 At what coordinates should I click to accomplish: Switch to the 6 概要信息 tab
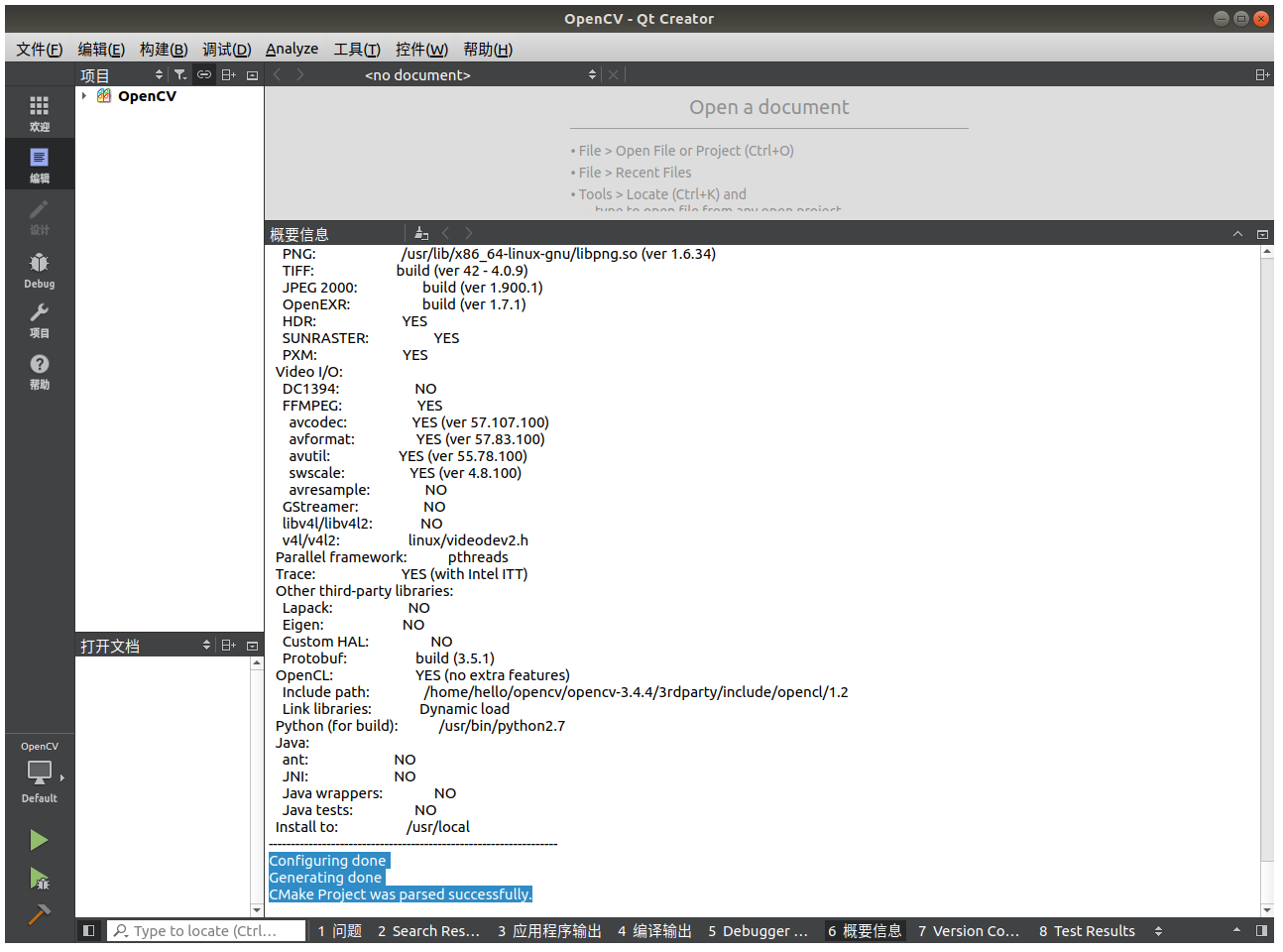865,930
